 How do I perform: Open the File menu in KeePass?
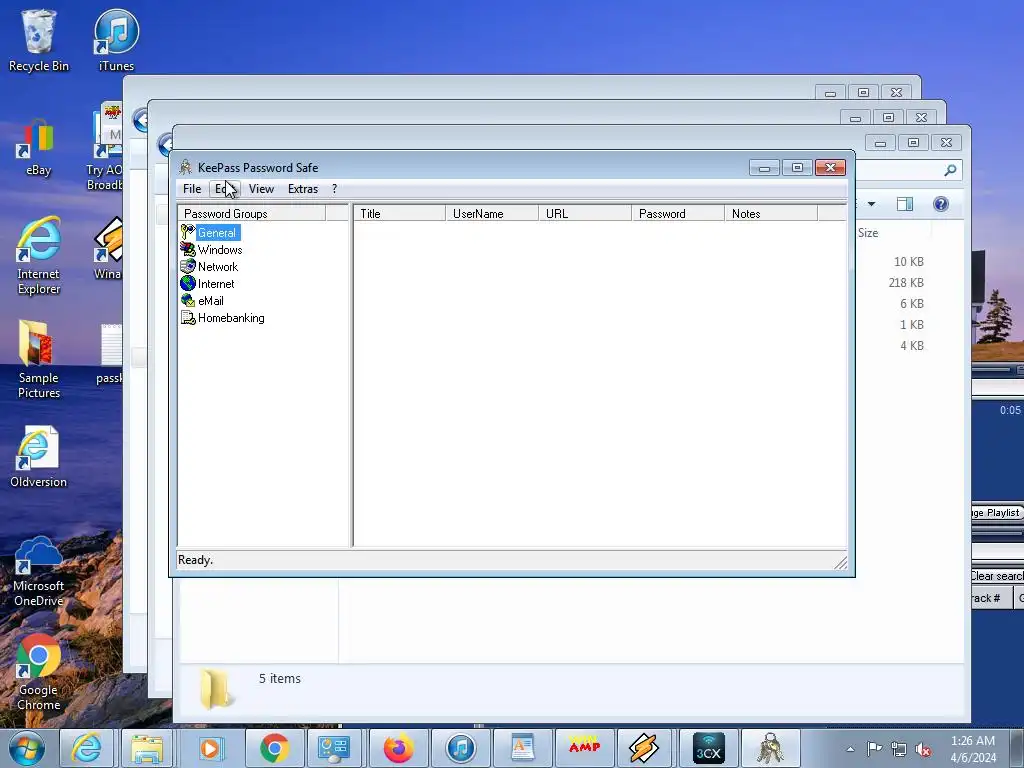192,189
